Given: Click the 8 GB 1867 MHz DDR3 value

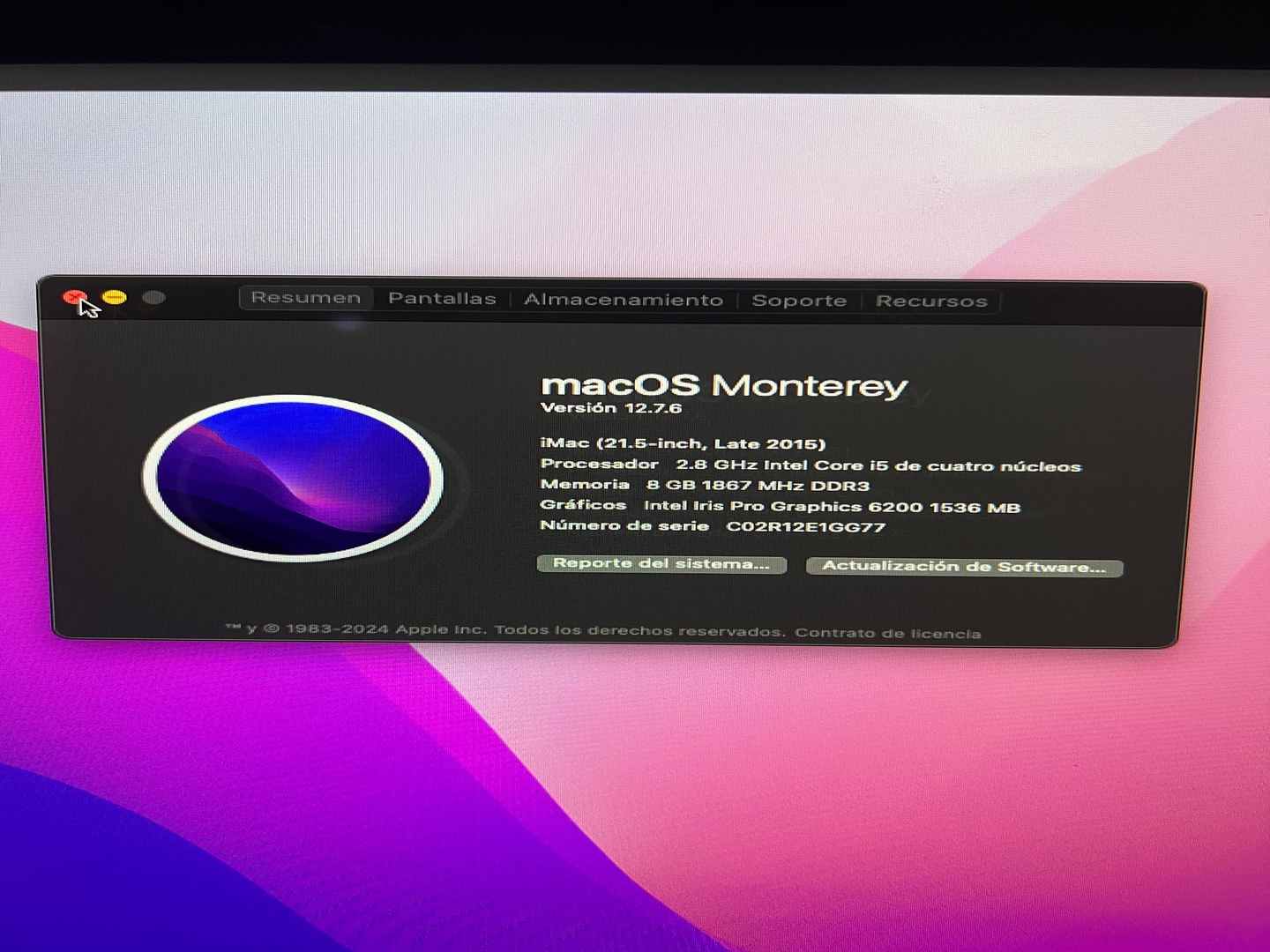Looking at the screenshot, I should click(758, 486).
